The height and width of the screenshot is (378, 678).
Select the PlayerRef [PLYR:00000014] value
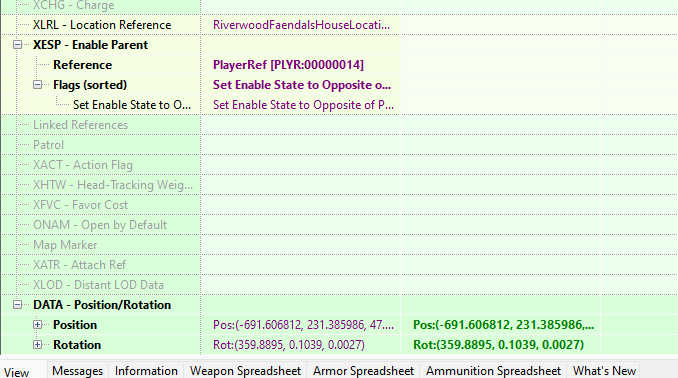[288, 65]
